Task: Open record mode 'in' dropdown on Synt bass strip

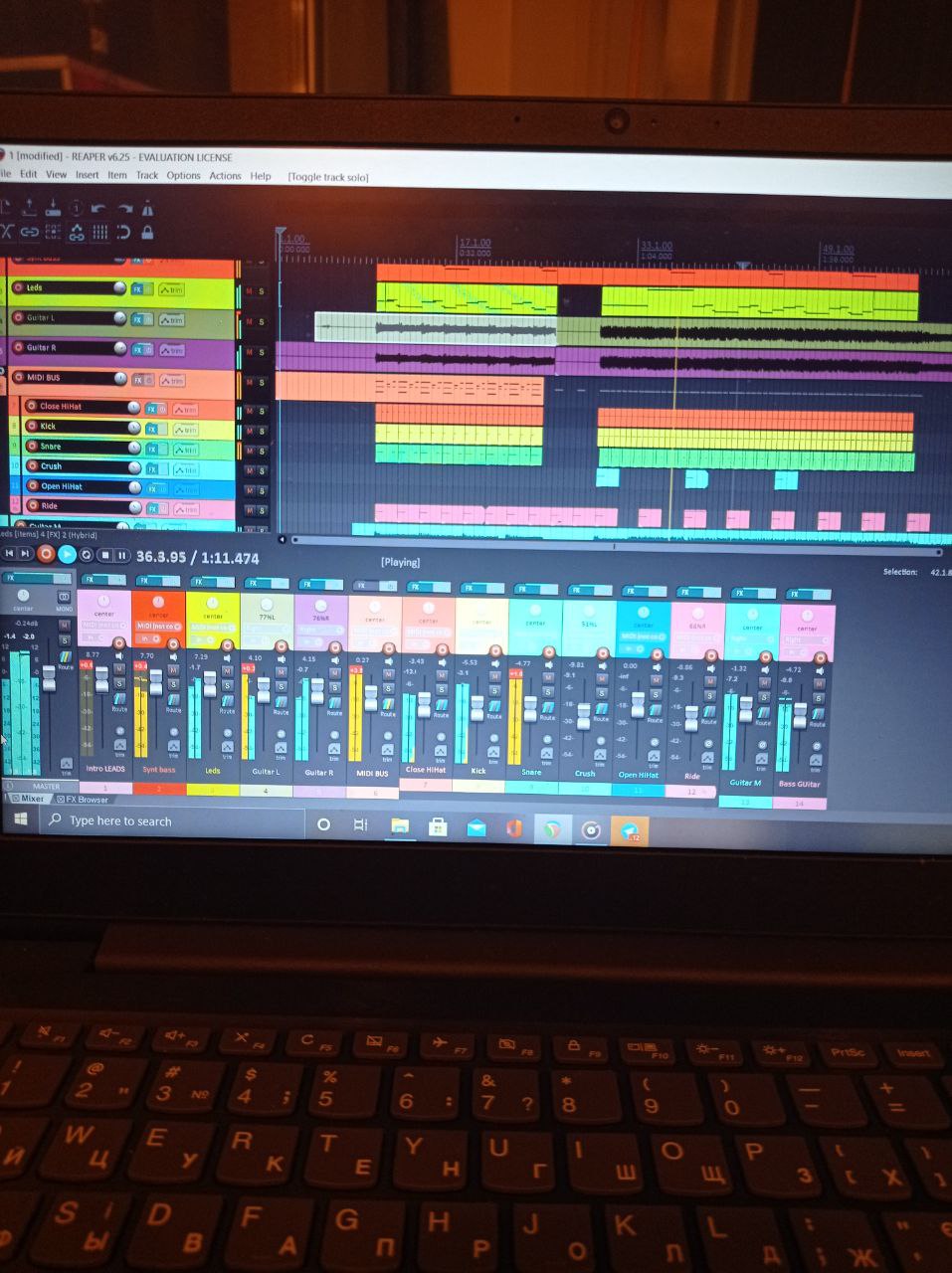Action: pos(149,638)
